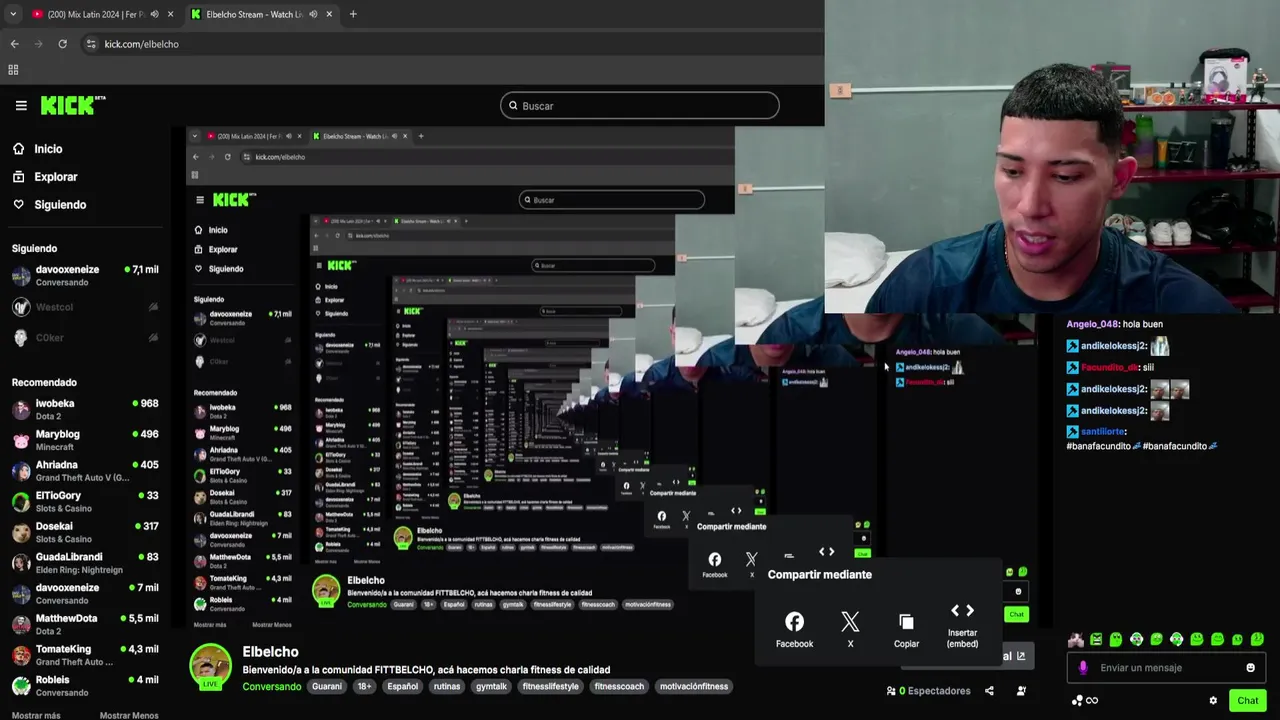Click the Inicio home icon
This screenshot has height=720, width=1280.
click(18, 149)
